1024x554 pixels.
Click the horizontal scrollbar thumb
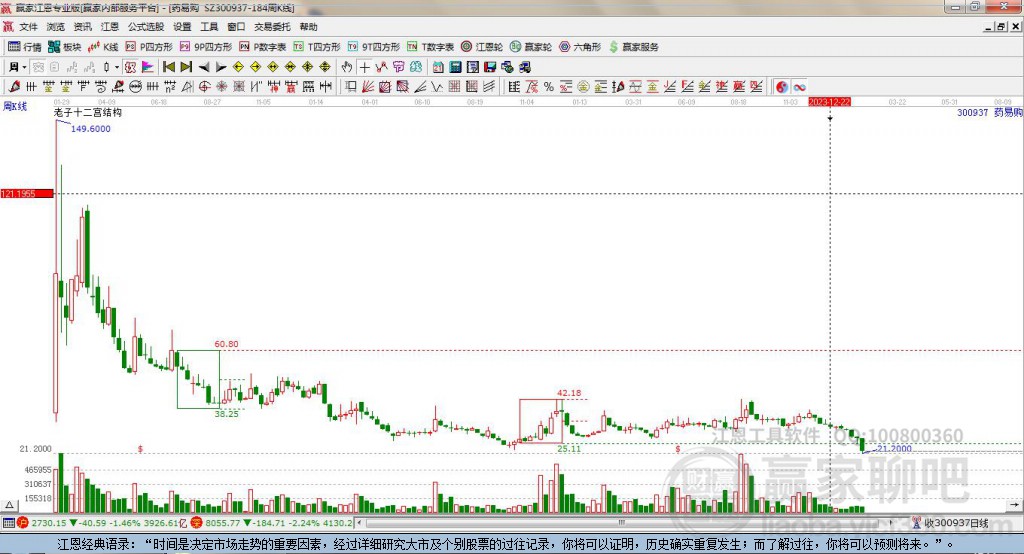[621, 523]
